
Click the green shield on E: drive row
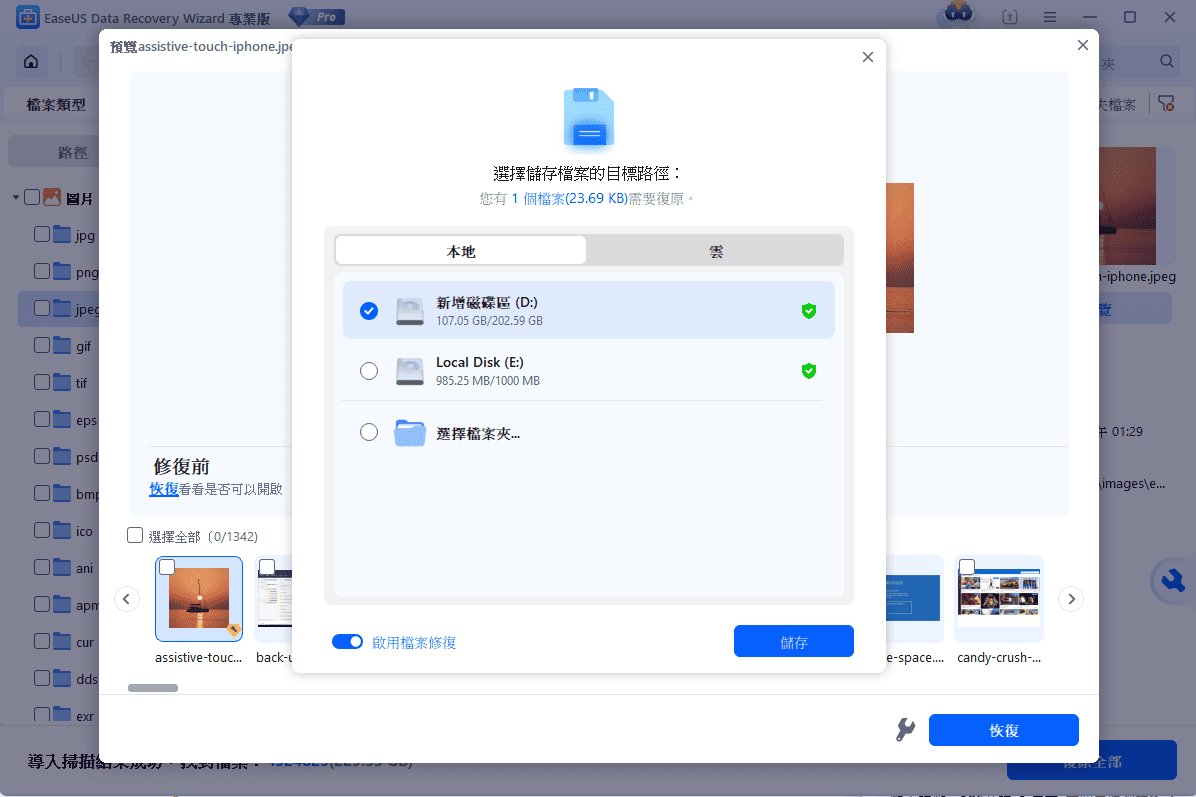point(809,371)
